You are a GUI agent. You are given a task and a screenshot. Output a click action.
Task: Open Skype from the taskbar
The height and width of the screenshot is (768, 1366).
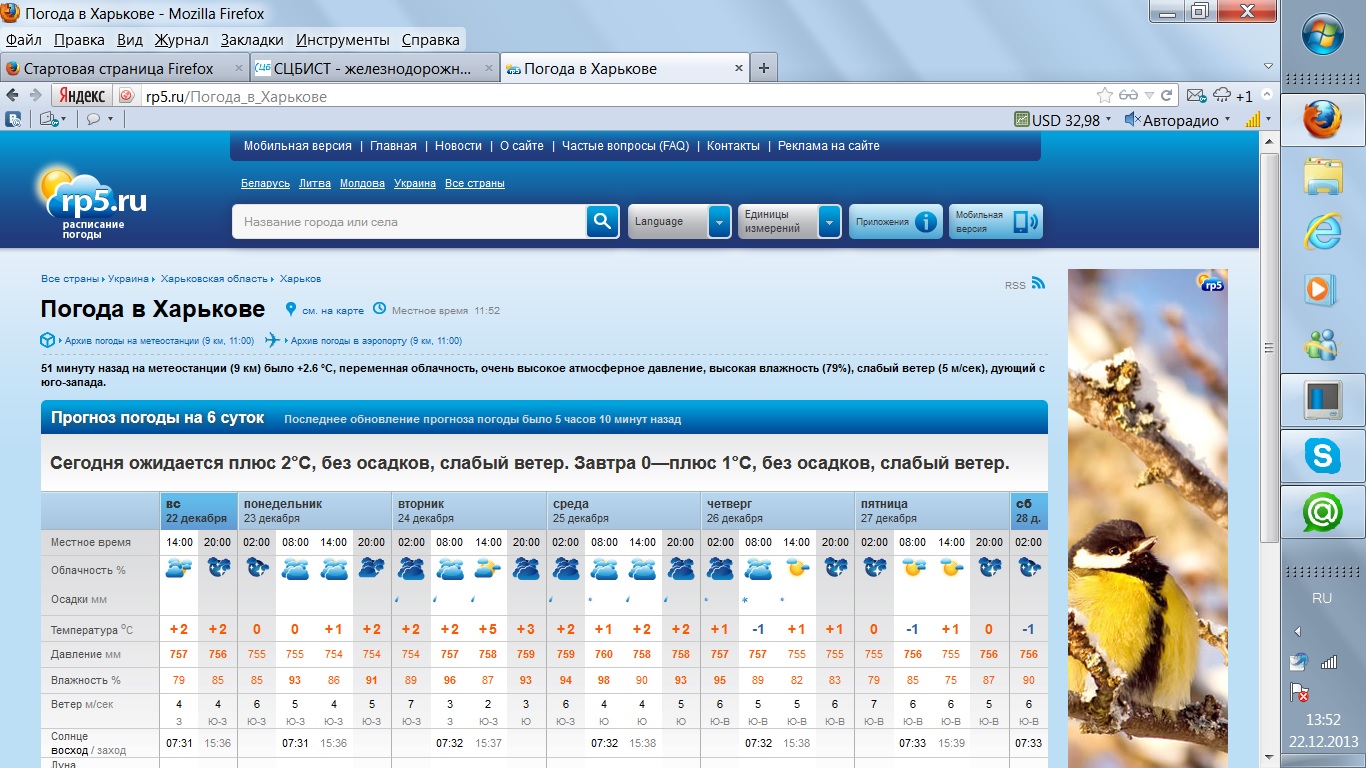point(1322,457)
